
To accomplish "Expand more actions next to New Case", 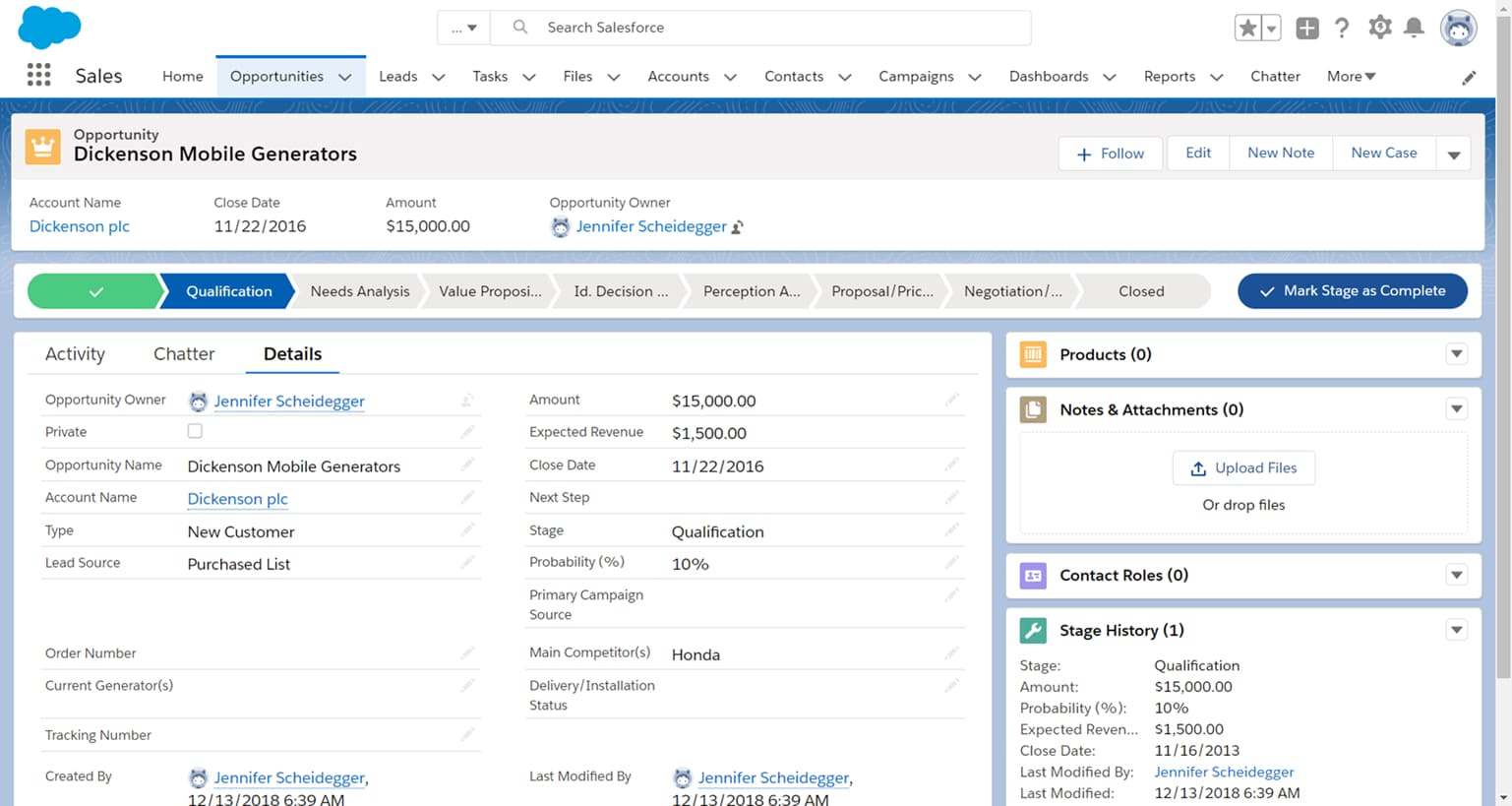I will 1453,154.
